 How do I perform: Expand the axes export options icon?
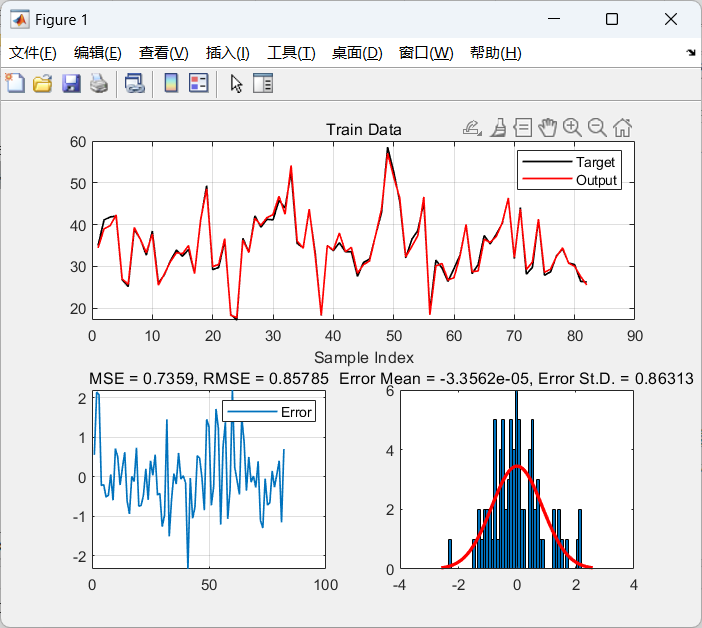[x=472, y=127]
